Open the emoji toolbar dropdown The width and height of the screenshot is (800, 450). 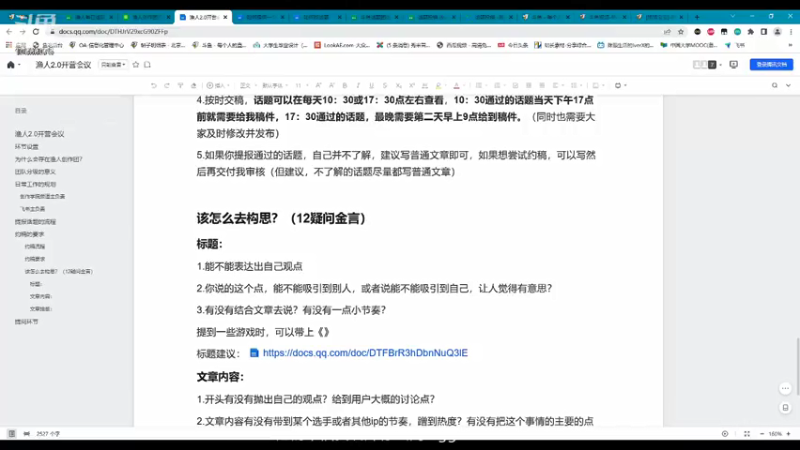point(620,86)
